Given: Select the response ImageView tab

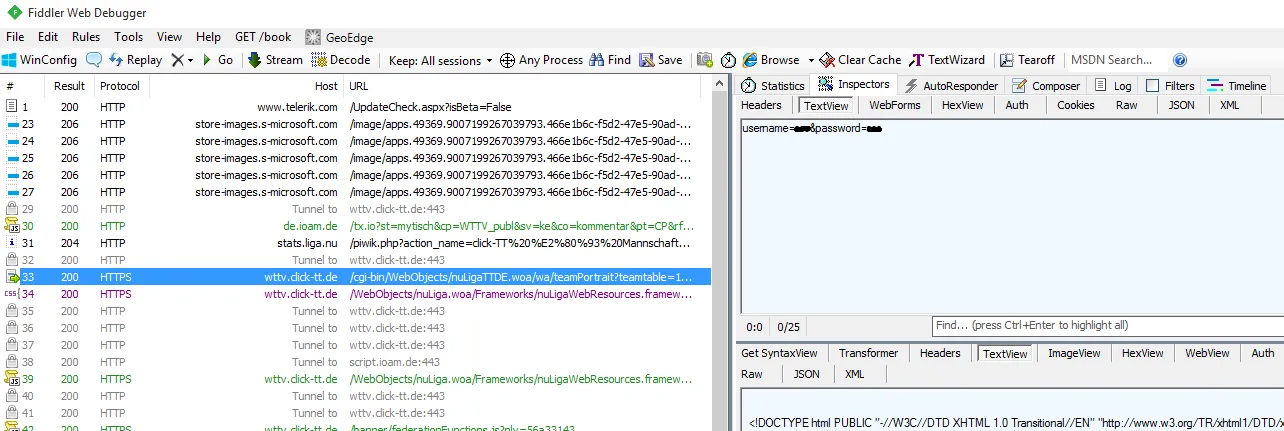Looking at the screenshot, I should click(1073, 353).
